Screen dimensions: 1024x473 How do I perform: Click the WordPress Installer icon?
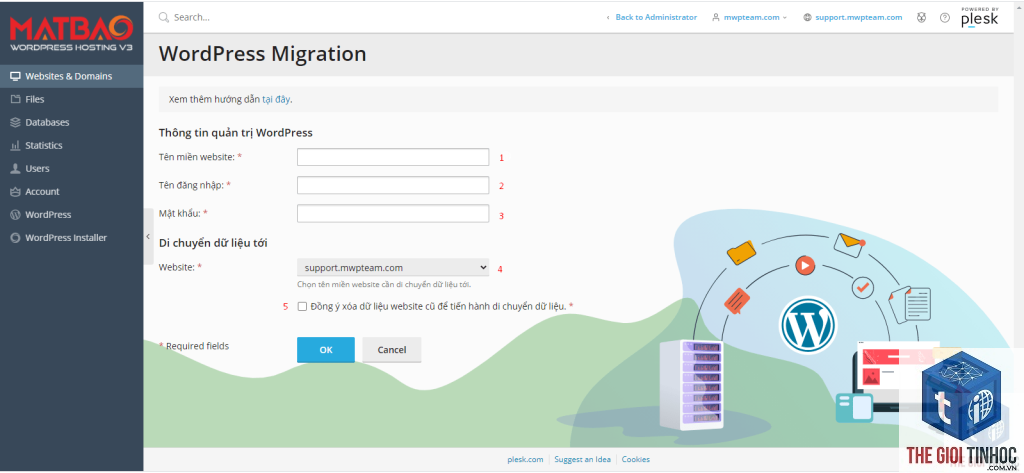click(x=15, y=238)
